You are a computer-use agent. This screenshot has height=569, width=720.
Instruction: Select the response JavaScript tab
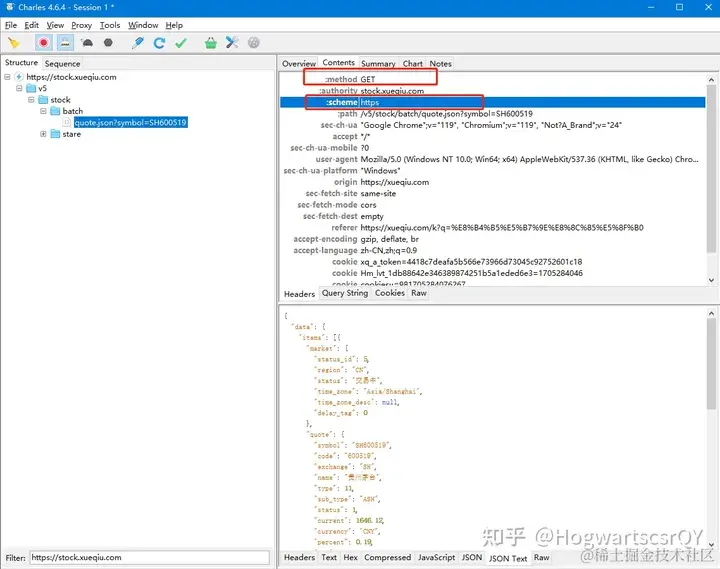pos(436,558)
